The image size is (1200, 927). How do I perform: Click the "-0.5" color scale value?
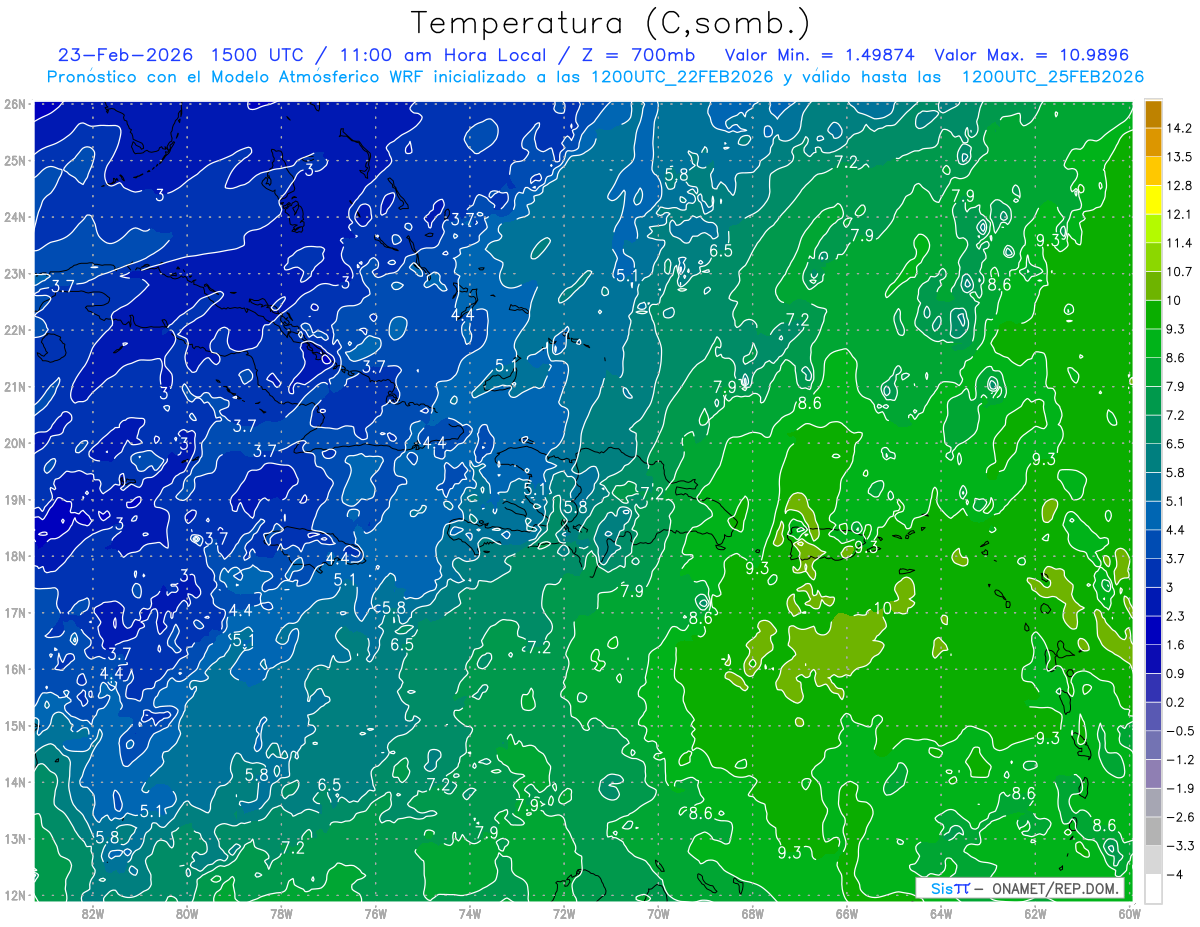point(1179,731)
